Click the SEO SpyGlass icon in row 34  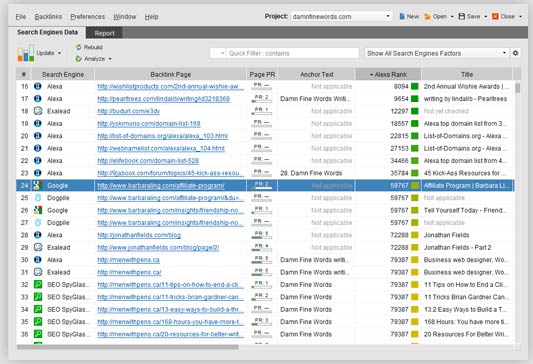coord(38,309)
